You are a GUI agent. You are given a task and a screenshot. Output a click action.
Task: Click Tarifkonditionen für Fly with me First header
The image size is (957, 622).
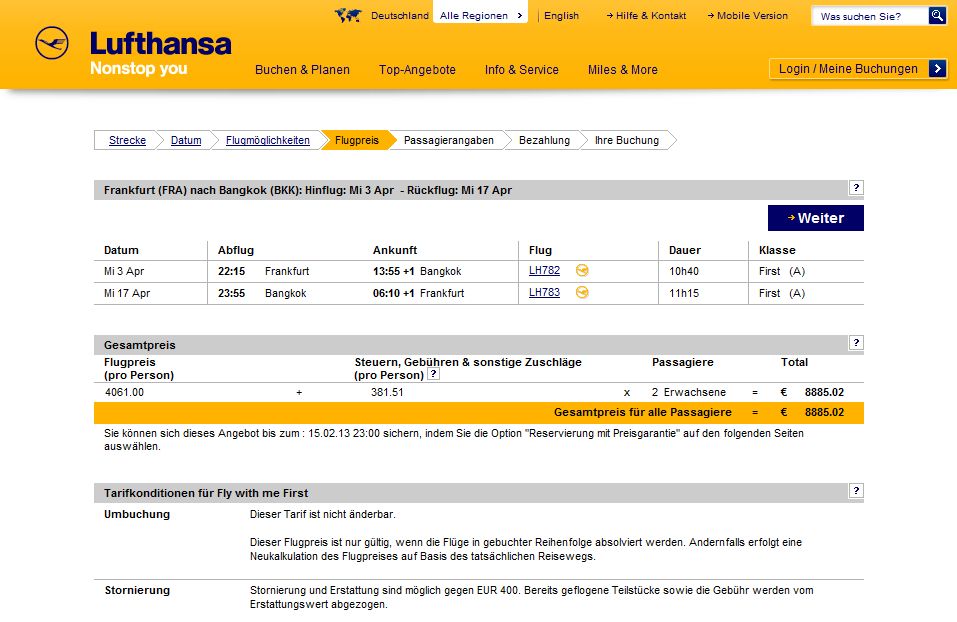[206, 493]
